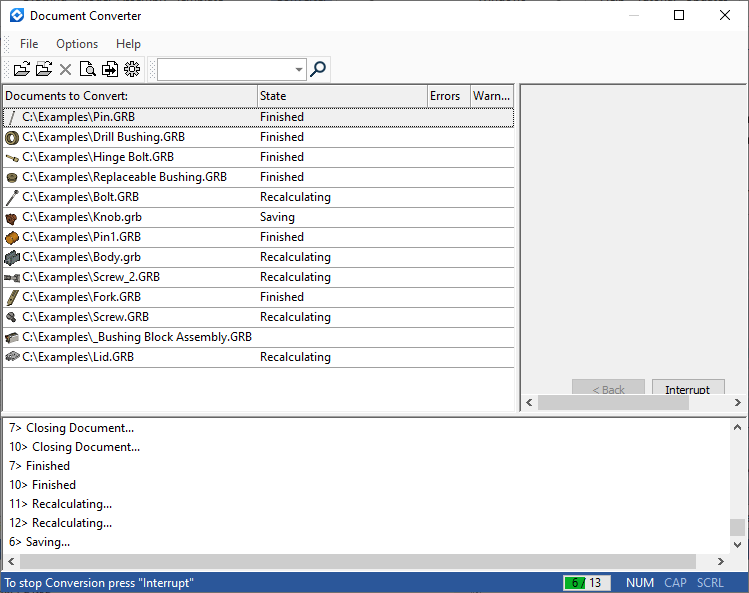749x593 pixels.
Task: Maximize the Document Converter window
Action: tap(679, 15)
